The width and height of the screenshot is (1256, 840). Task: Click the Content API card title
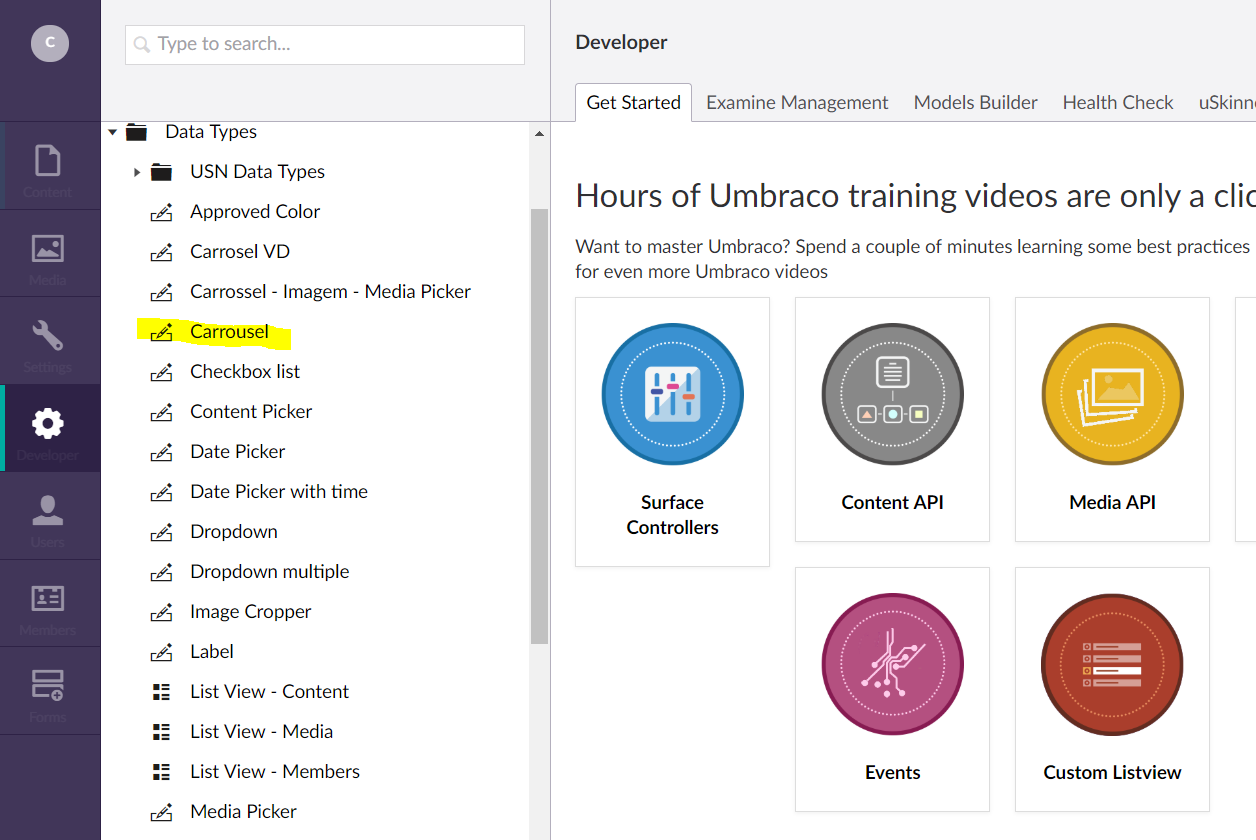click(893, 503)
